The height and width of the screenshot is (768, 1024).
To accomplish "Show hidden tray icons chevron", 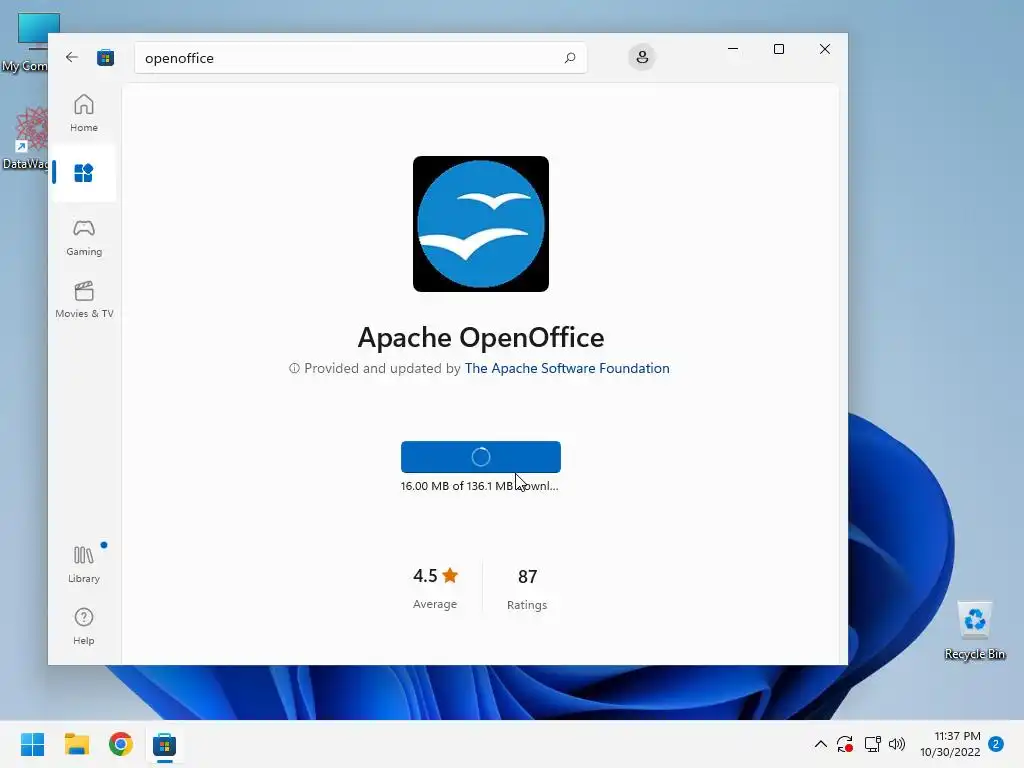I will [821, 744].
